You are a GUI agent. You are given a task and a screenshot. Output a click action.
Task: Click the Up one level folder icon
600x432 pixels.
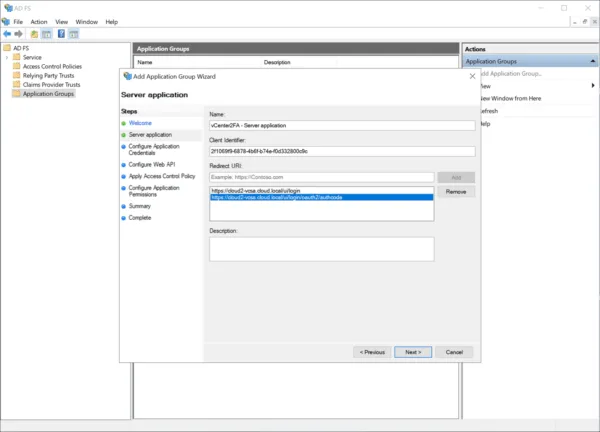pyautogui.click(x=34, y=34)
